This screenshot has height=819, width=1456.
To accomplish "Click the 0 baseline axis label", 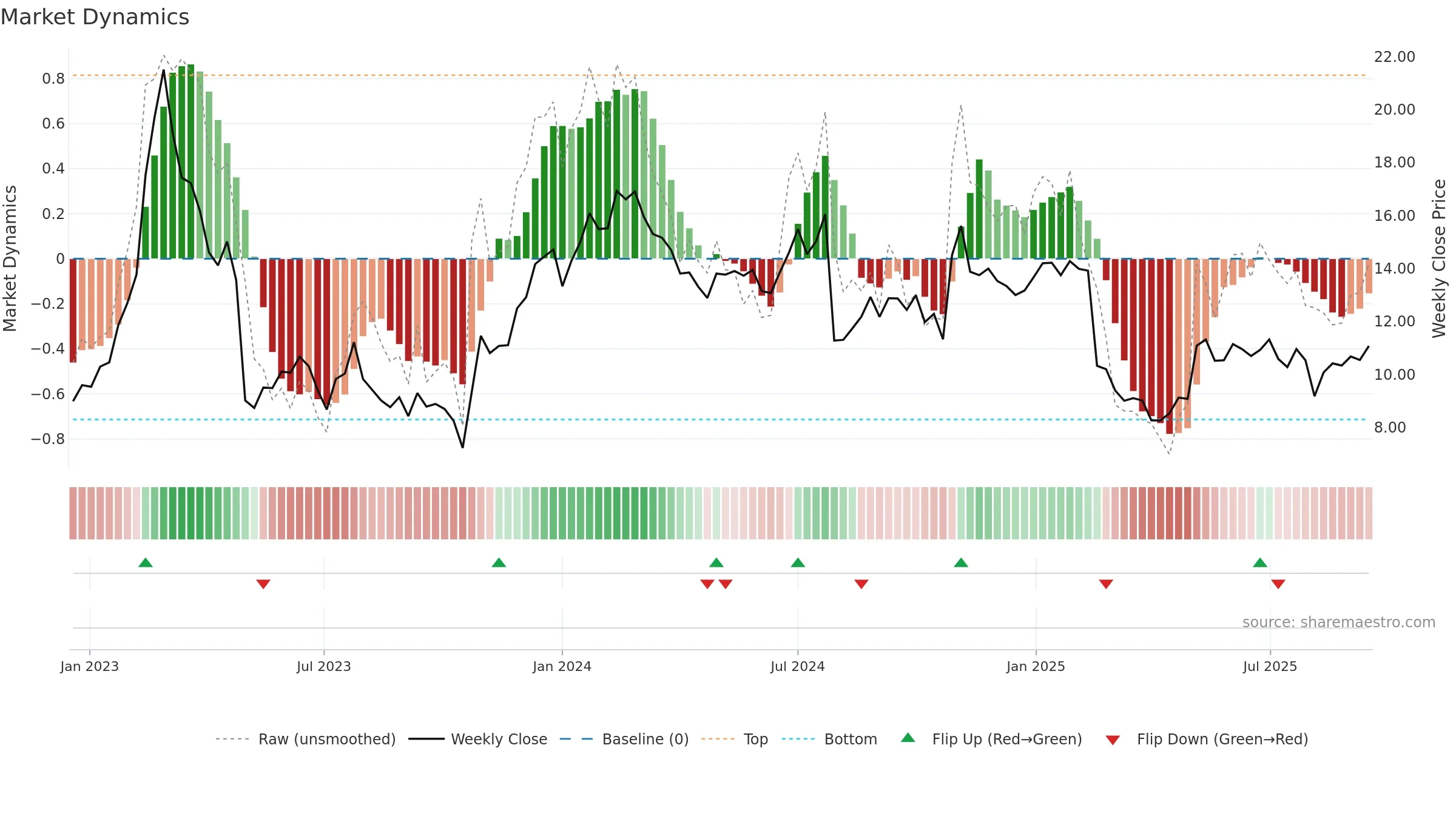I will click(60, 259).
